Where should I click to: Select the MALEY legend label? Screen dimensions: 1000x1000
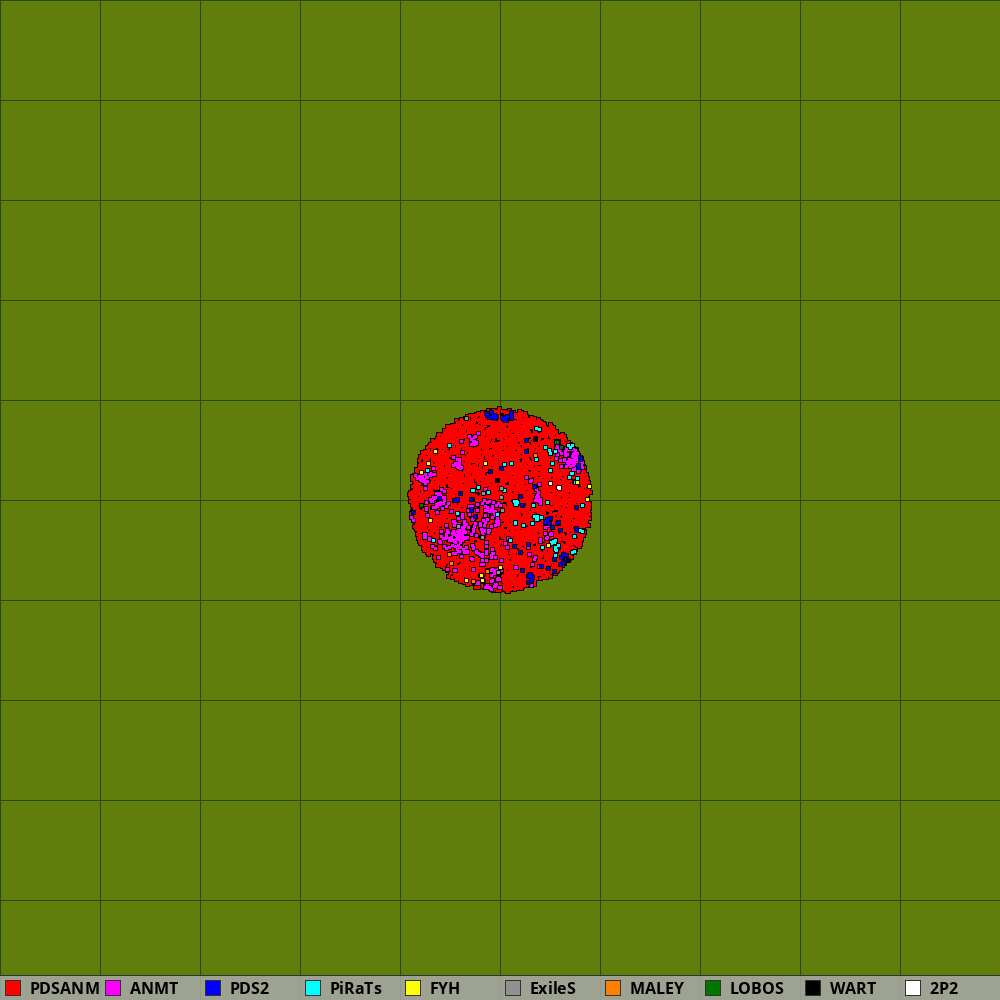657,988
